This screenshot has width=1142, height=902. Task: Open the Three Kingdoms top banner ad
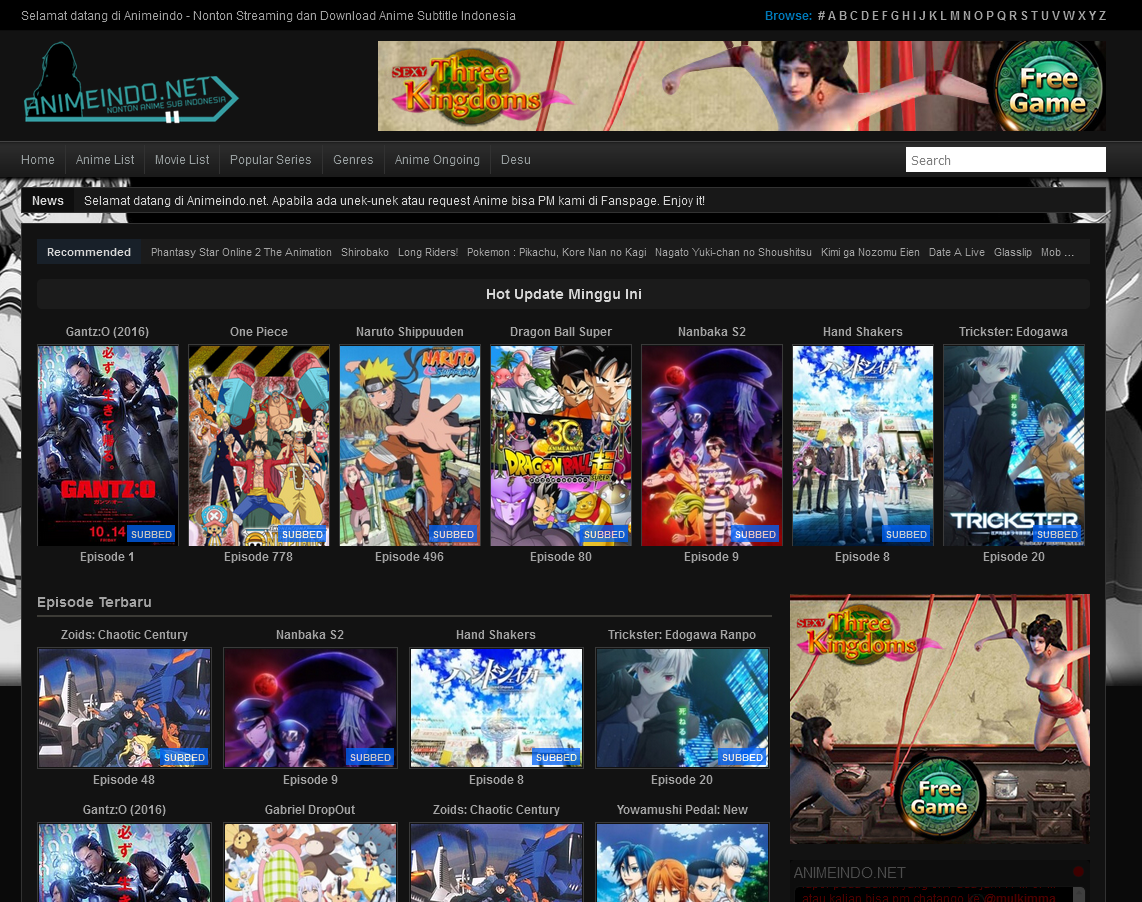pos(741,86)
